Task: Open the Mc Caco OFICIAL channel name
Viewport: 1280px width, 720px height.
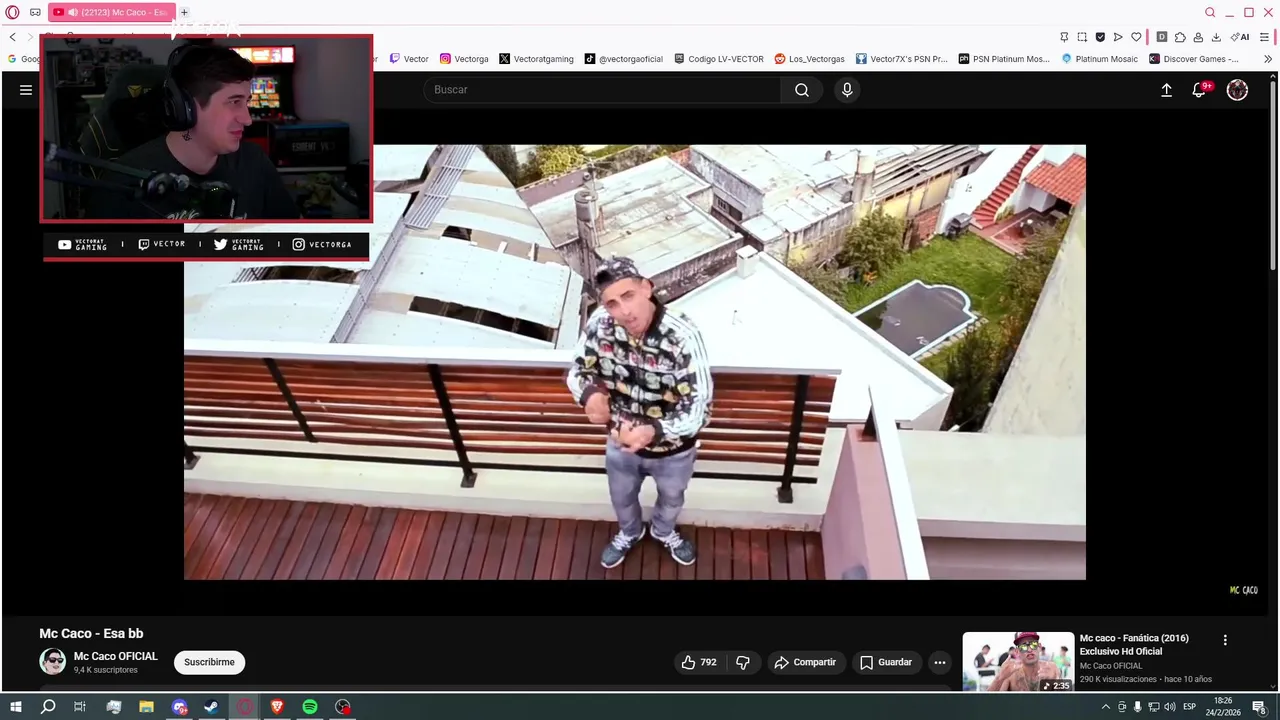Action: [x=115, y=656]
